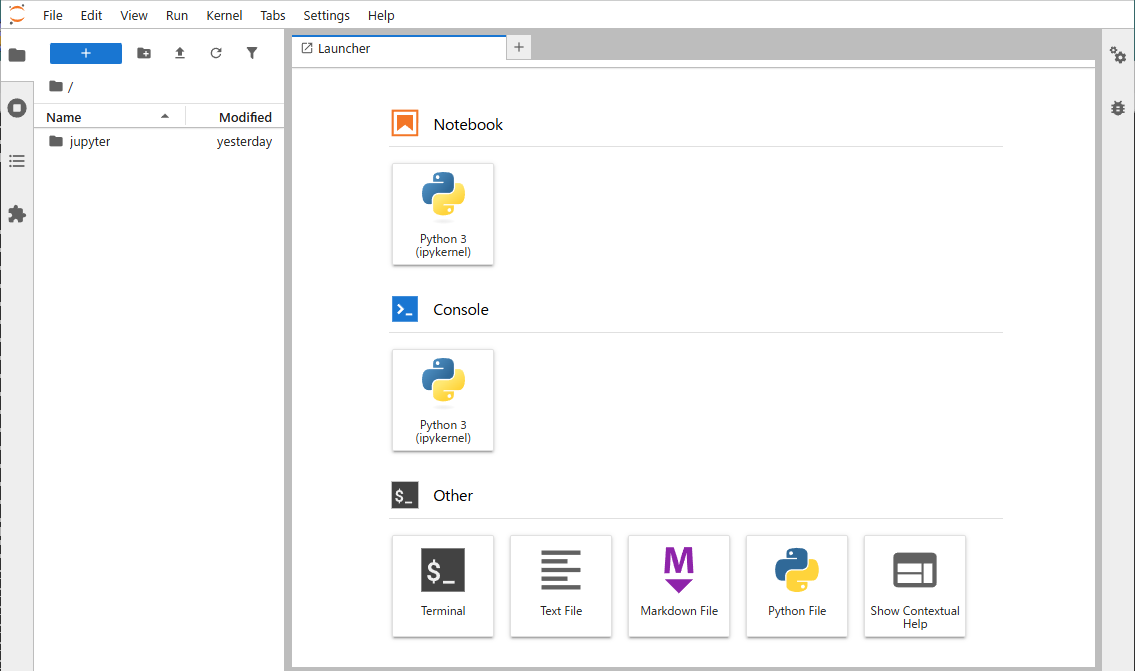Sort files by Name column header
The height and width of the screenshot is (671, 1135).
[x=109, y=117]
